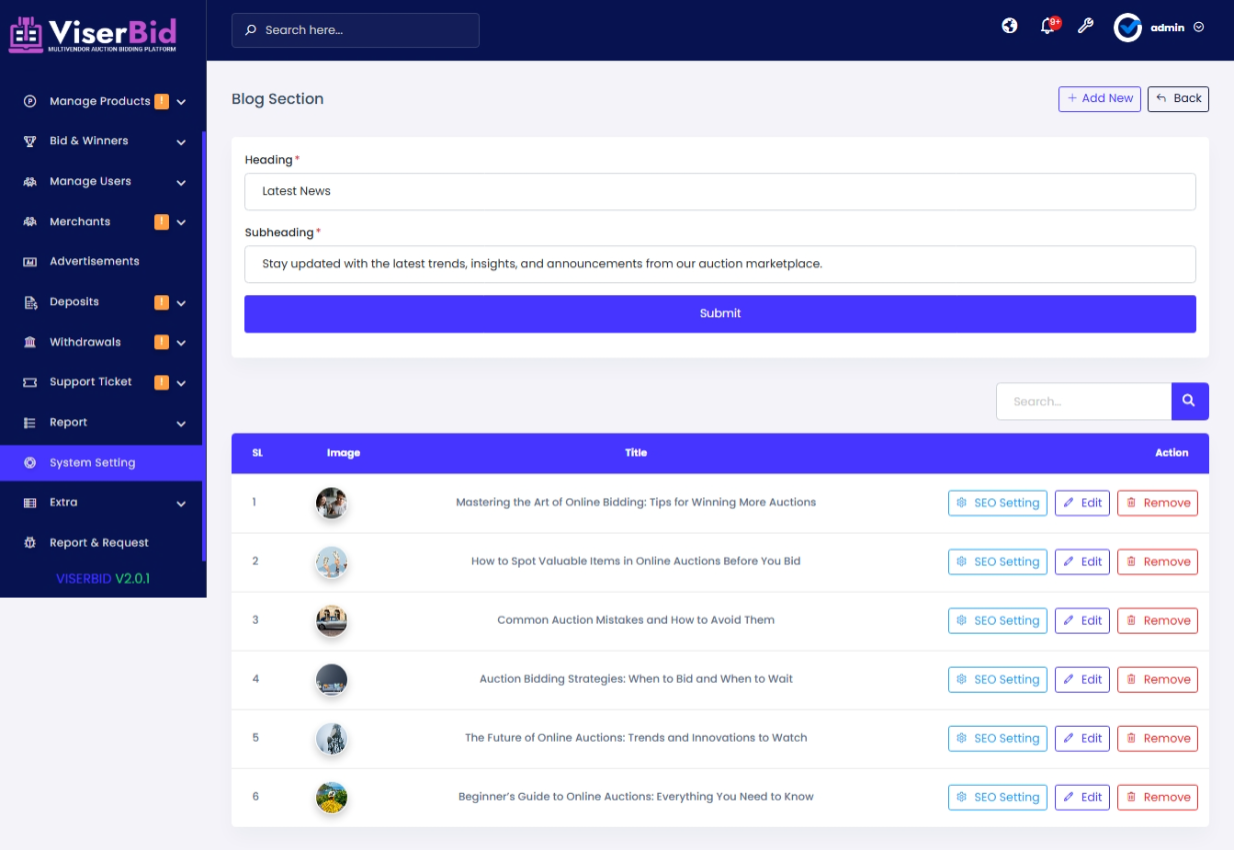Click the Manage Users sidebar icon

tap(30, 182)
